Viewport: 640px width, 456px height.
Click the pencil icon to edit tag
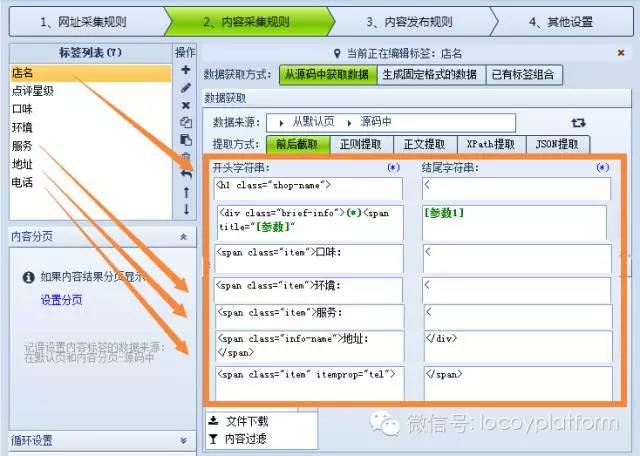tap(186, 87)
